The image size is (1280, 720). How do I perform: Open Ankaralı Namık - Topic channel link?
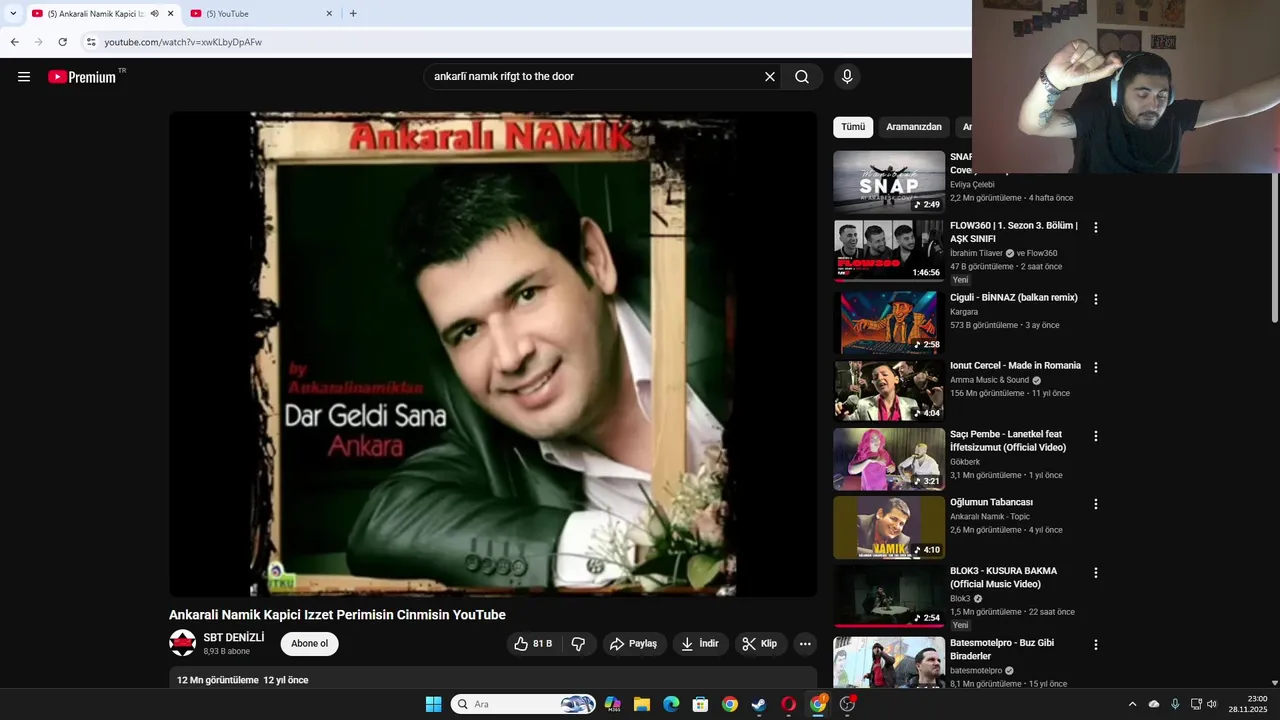click(x=989, y=517)
